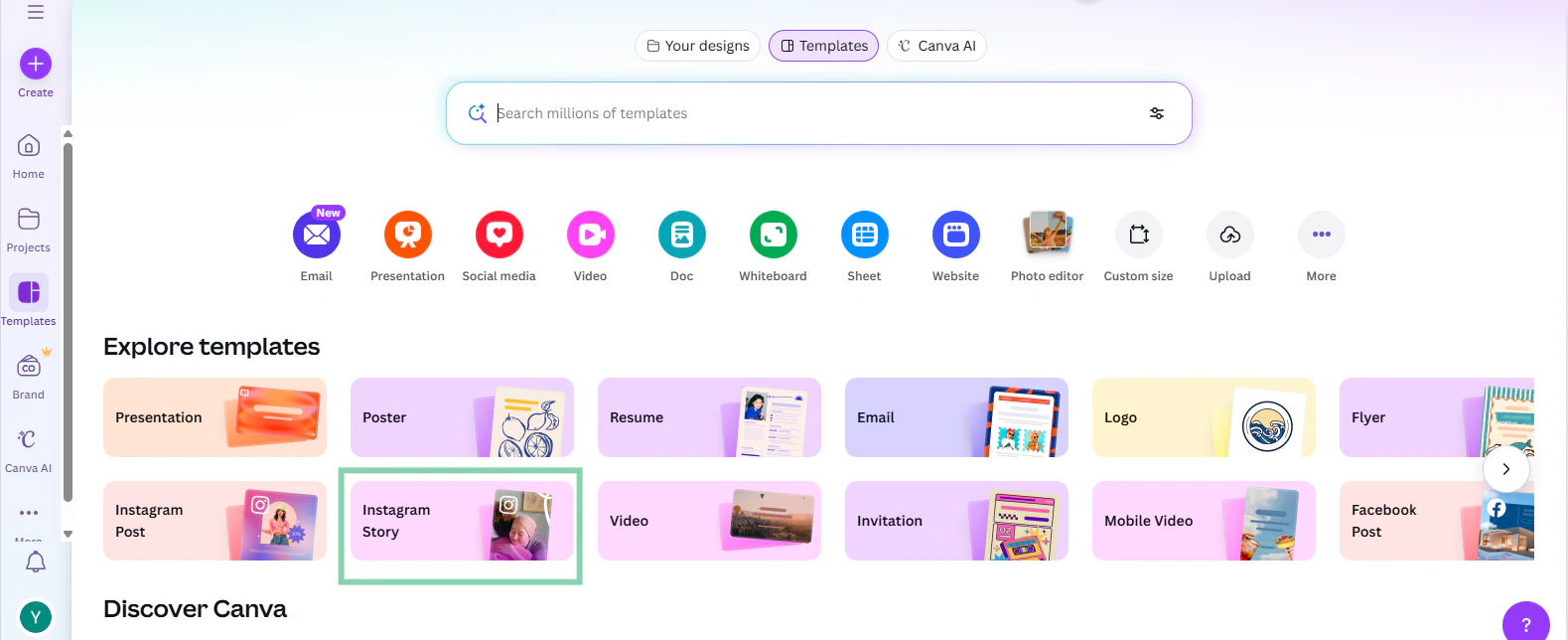Viewport: 1568px width, 640px height.
Task: Choose the Website design type icon
Action: [x=956, y=235]
